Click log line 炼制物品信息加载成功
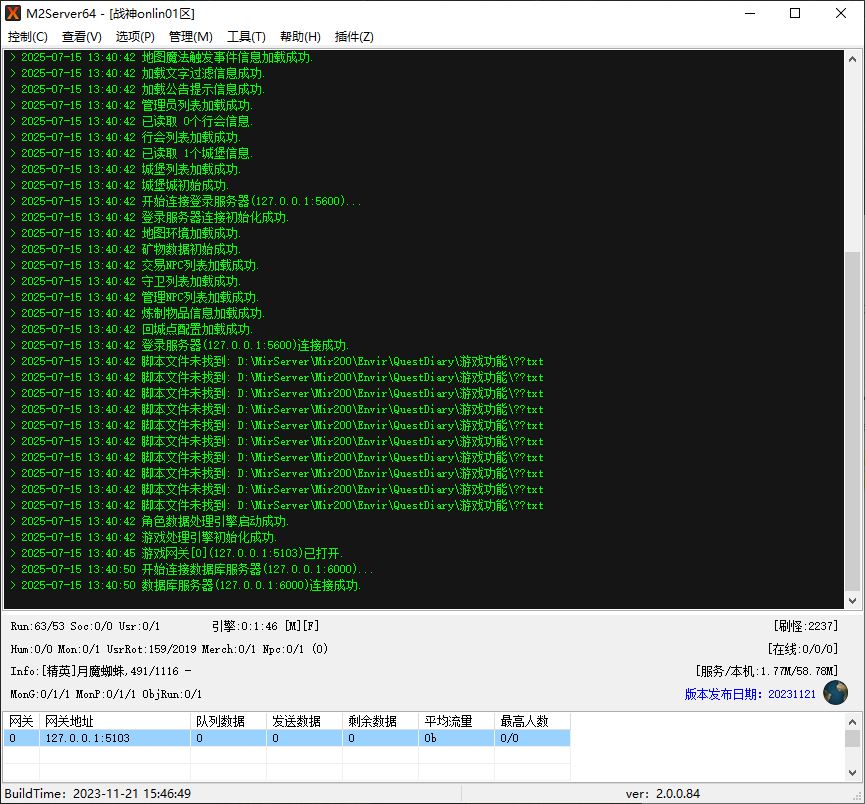The height and width of the screenshot is (804, 865). click(137, 313)
